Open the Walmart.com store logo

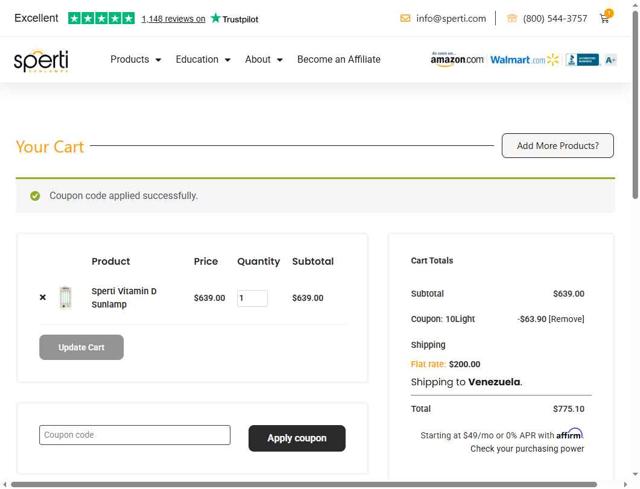click(524, 60)
